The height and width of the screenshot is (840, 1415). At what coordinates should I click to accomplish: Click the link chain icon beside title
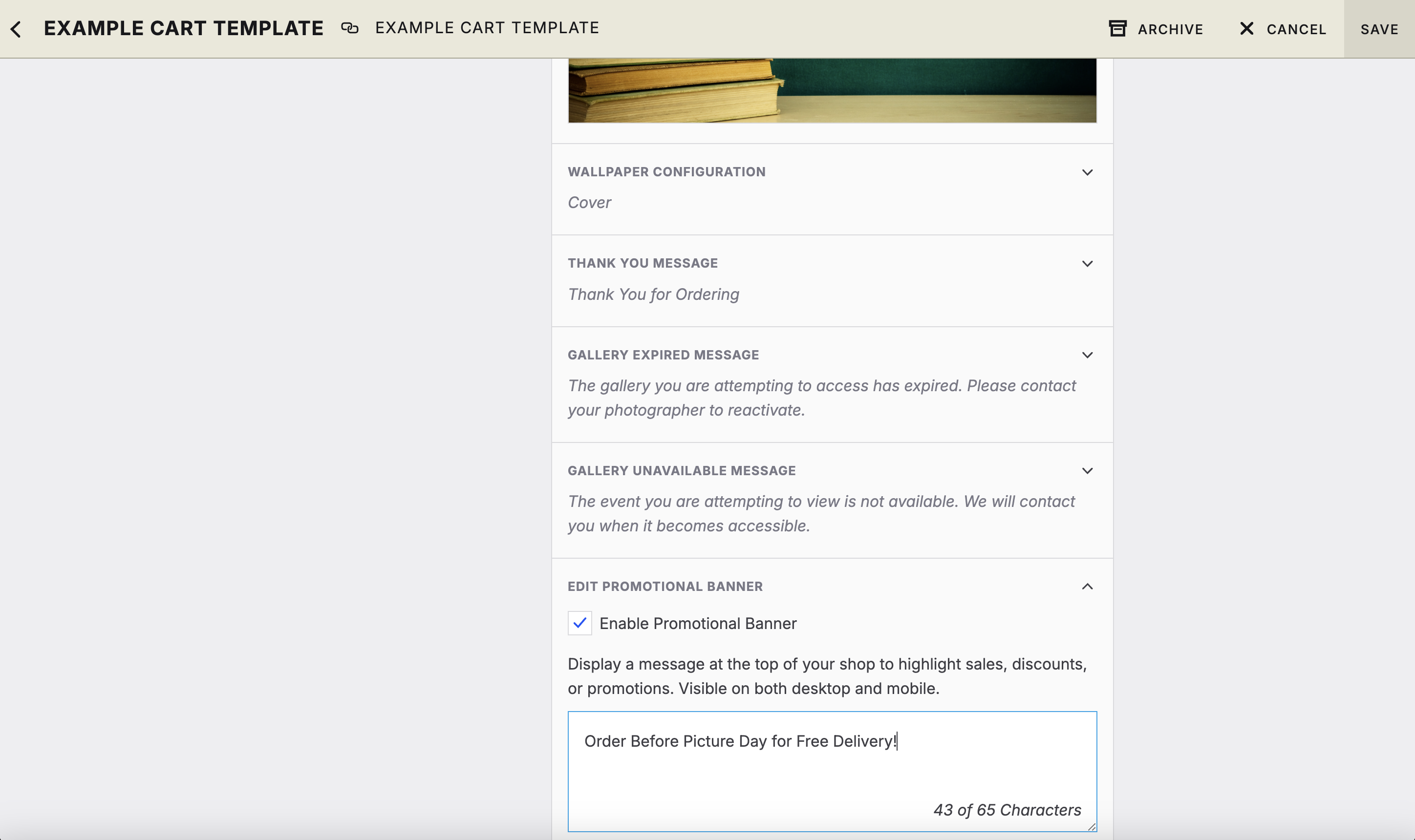click(x=349, y=28)
